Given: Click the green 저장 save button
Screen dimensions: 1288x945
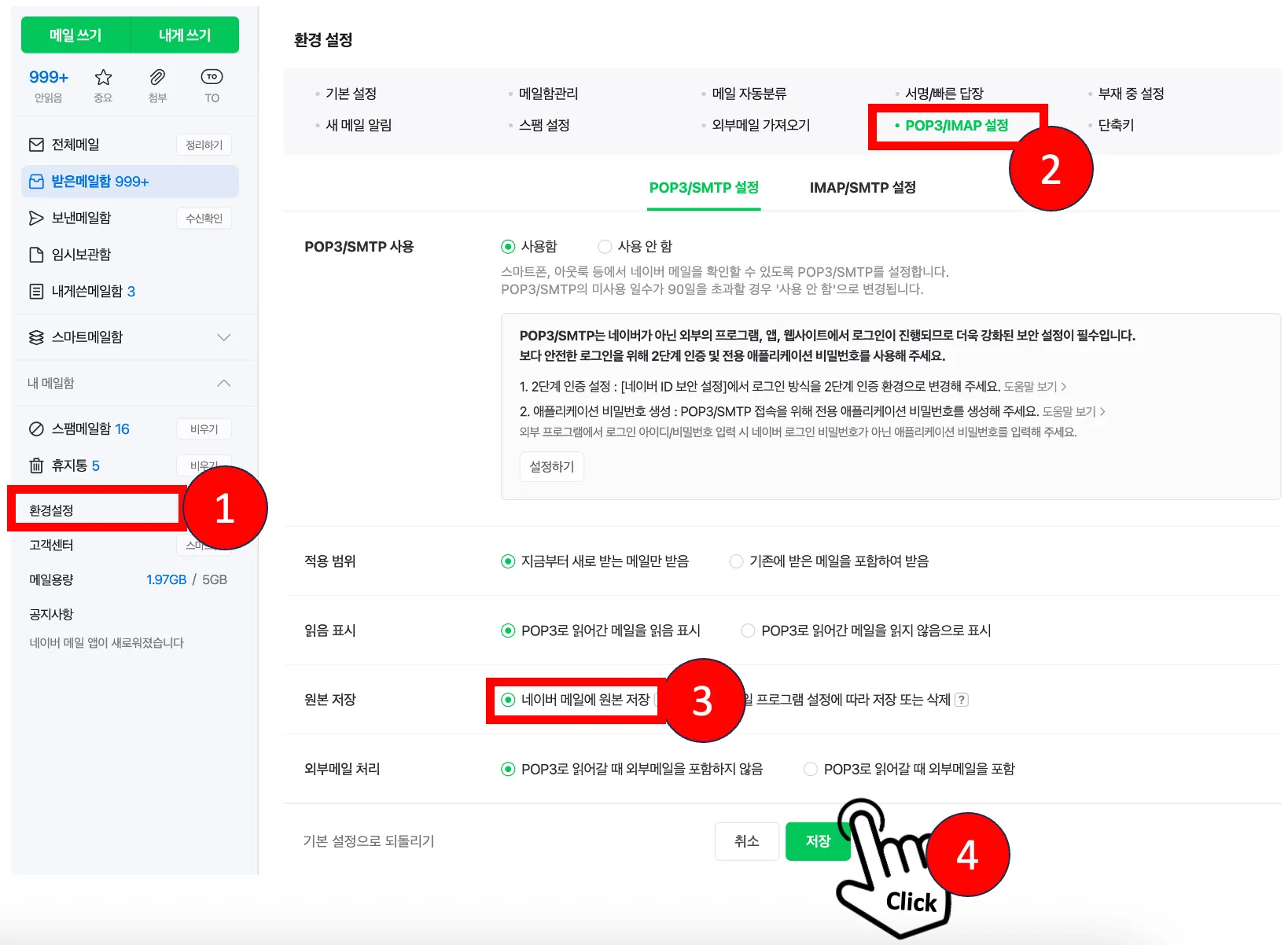Looking at the screenshot, I should click(818, 841).
